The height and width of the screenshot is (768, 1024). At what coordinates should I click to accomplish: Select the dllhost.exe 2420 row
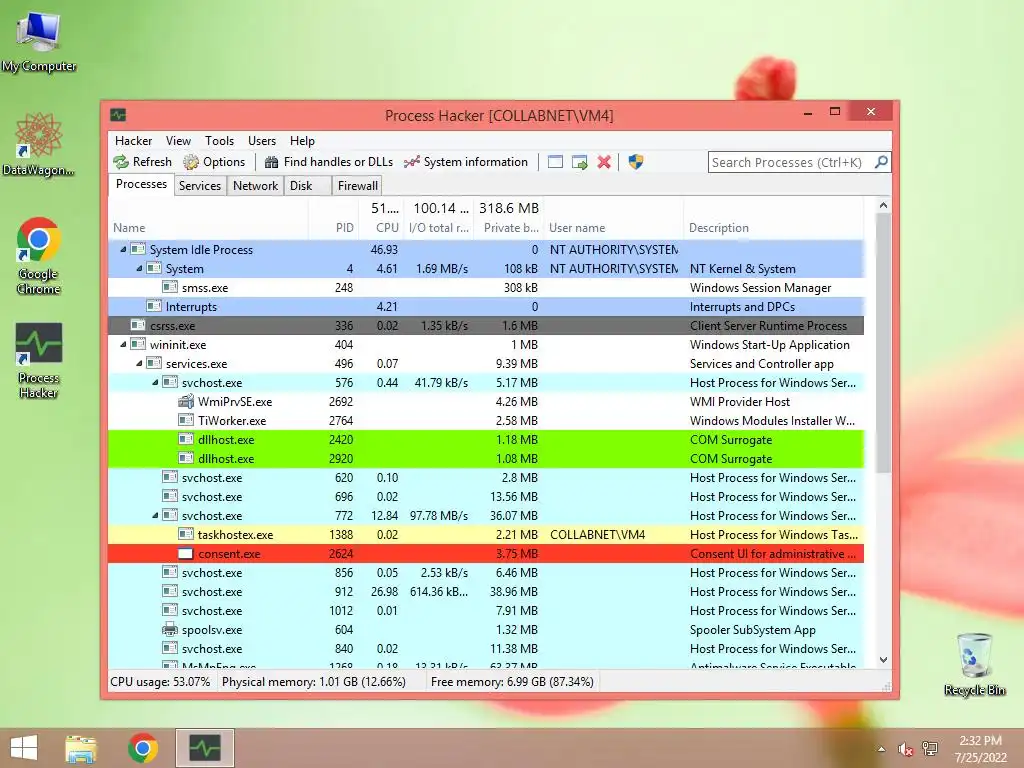click(x=486, y=440)
